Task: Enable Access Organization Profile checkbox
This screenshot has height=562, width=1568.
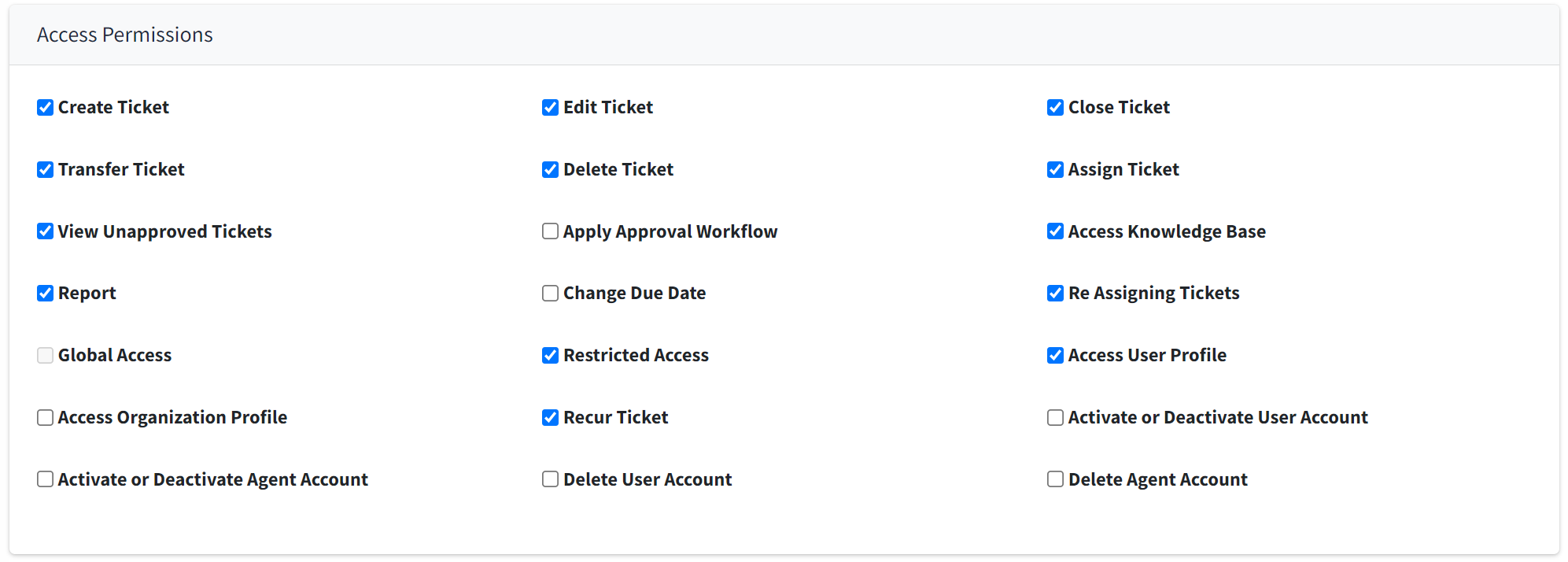Action: pos(46,418)
